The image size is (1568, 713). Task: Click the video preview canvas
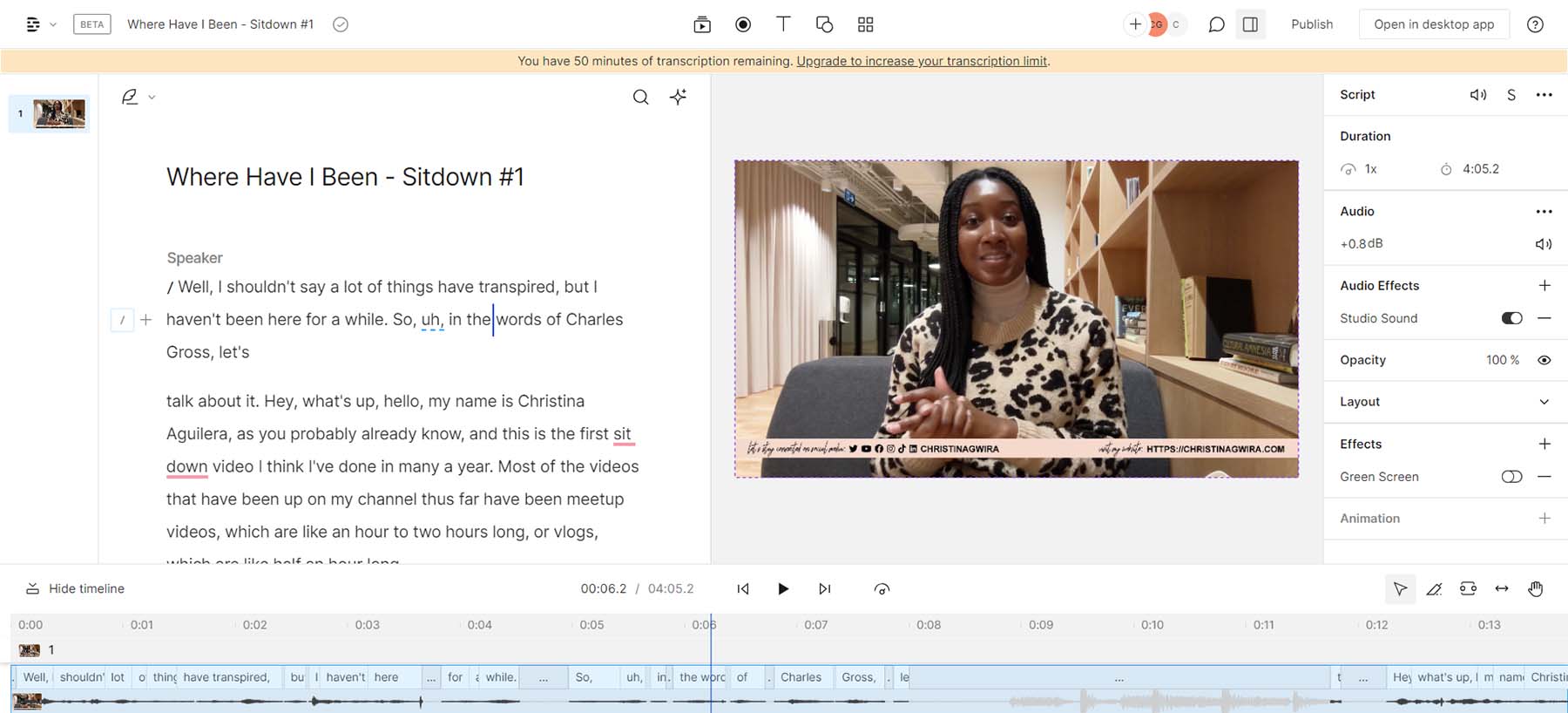click(x=1017, y=319)
